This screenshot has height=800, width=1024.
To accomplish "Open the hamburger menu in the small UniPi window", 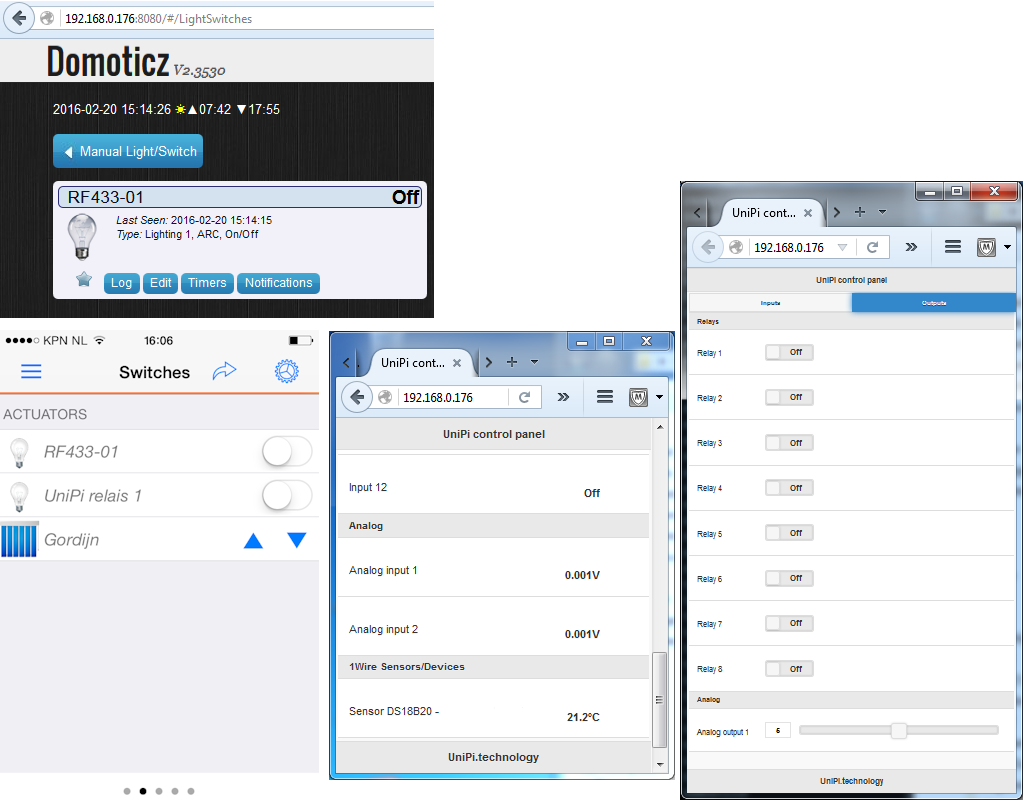I will 605,396.
